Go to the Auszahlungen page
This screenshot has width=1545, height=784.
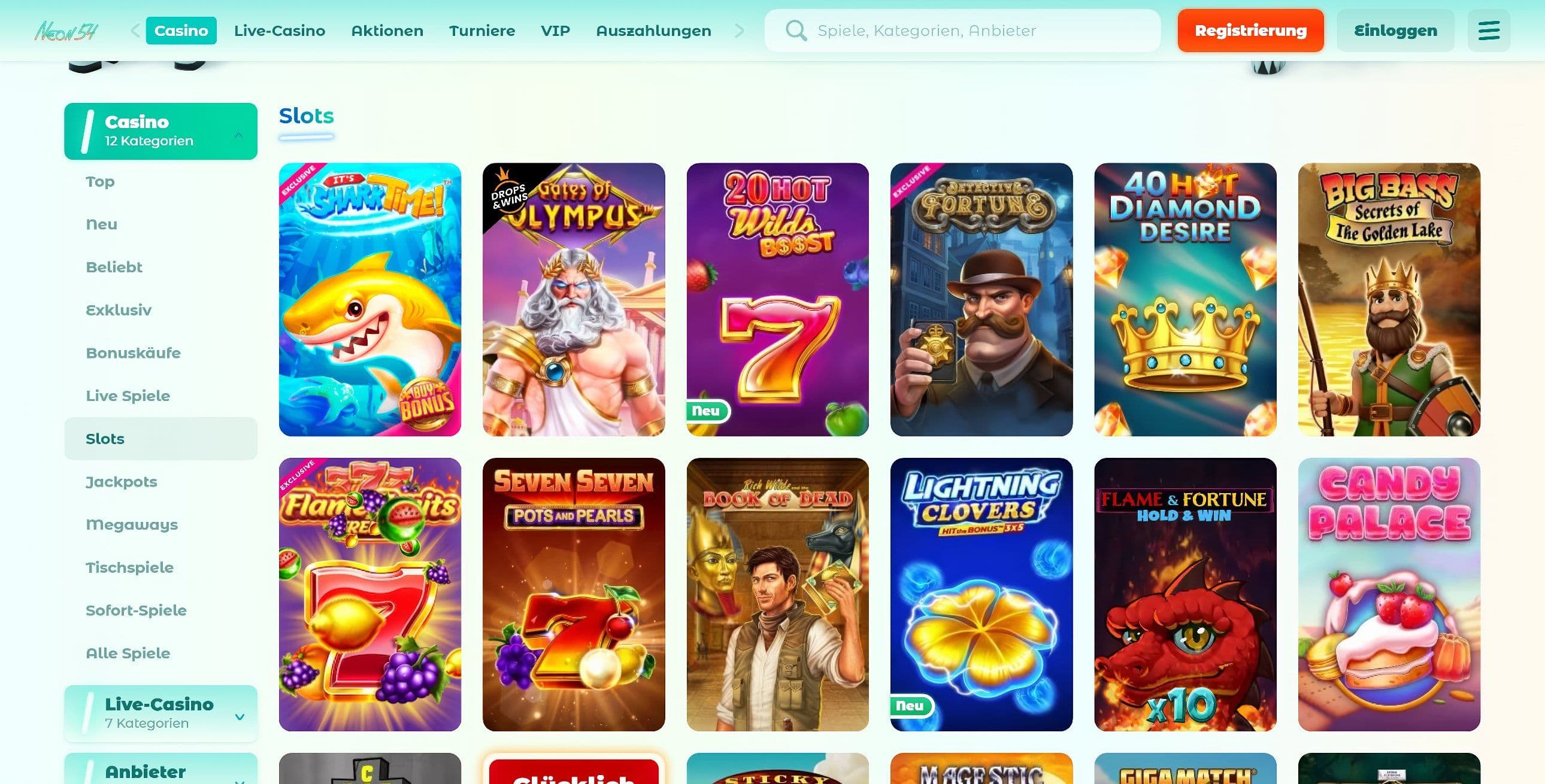pyautogui.click(x=653, y=31)
